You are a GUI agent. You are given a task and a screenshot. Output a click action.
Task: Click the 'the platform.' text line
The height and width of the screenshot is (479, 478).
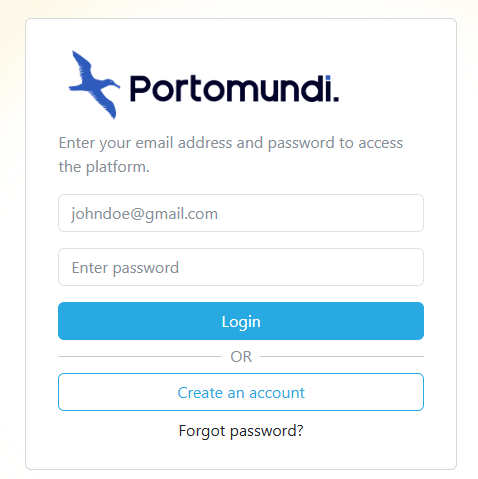pos(104,167)
